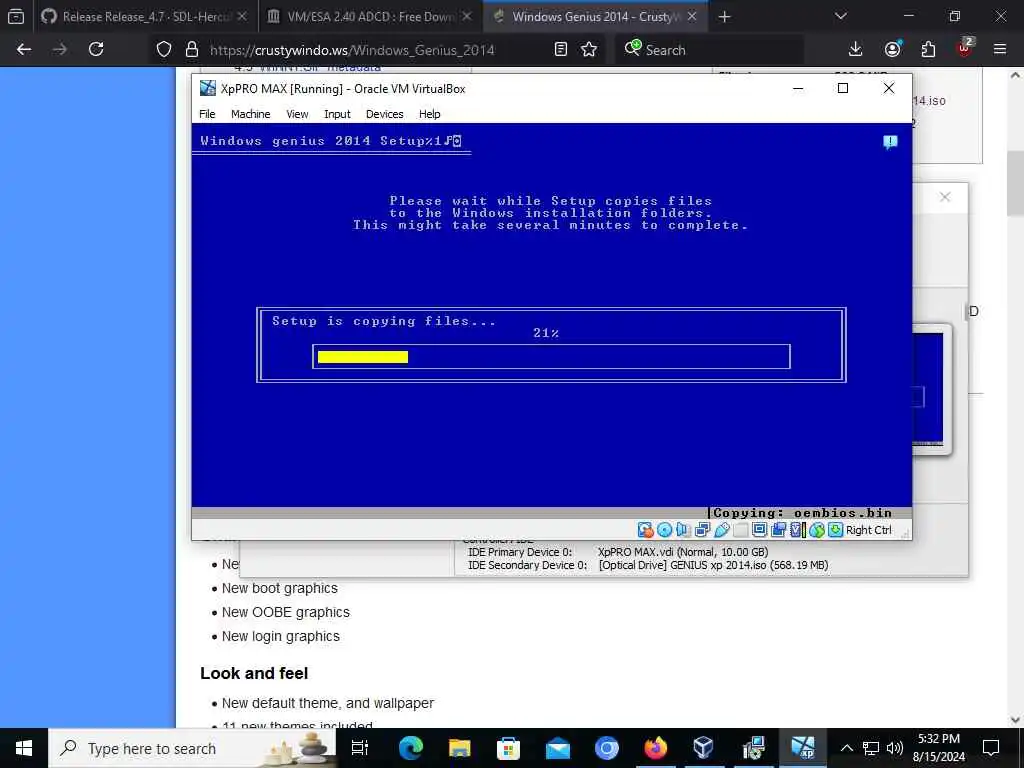Screen dimensions: 1024x768
Task: Open the volume control in system tray
Action: (x=894, y=748)
